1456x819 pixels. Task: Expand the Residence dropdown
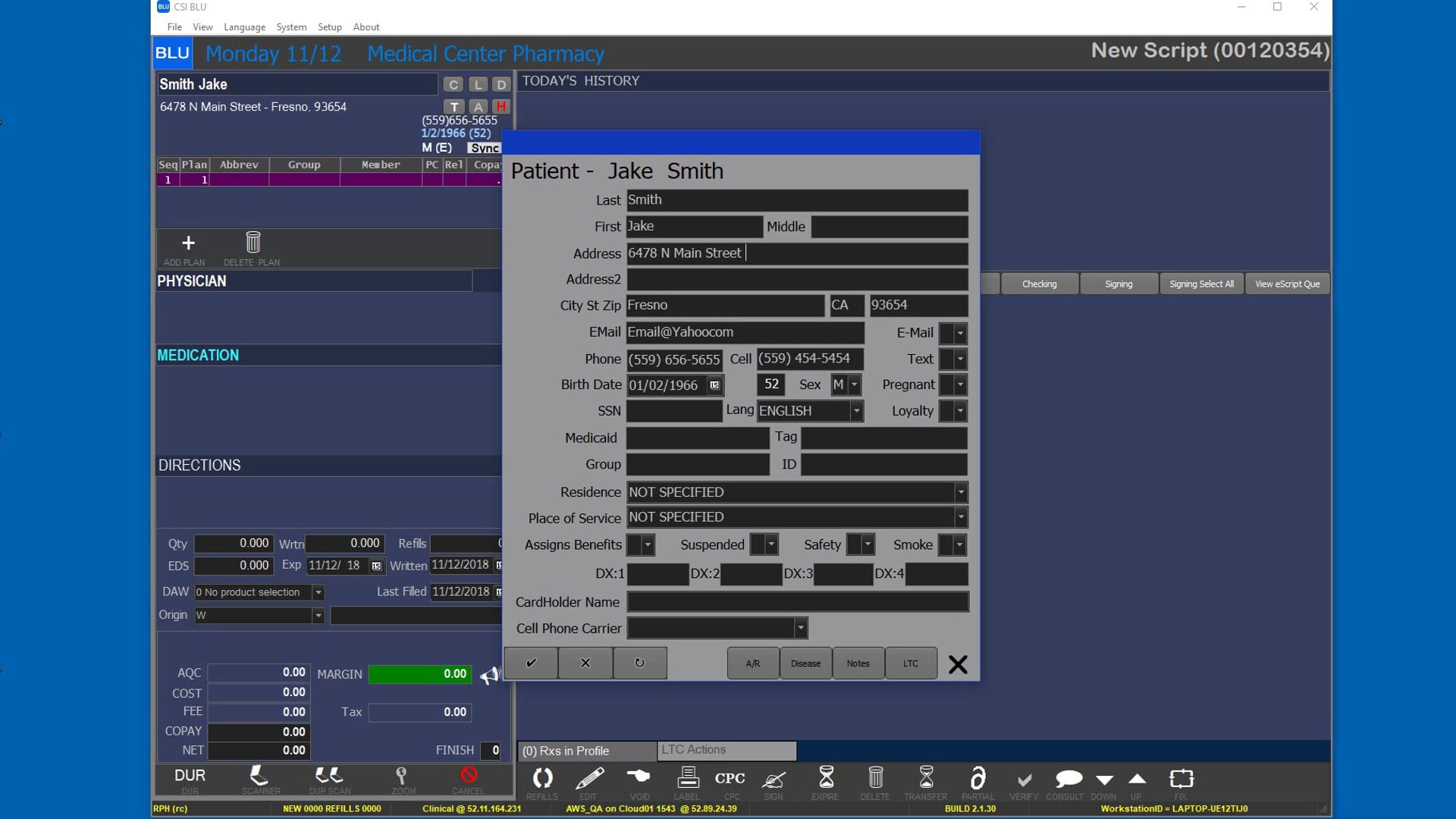(x=960, y=492)
